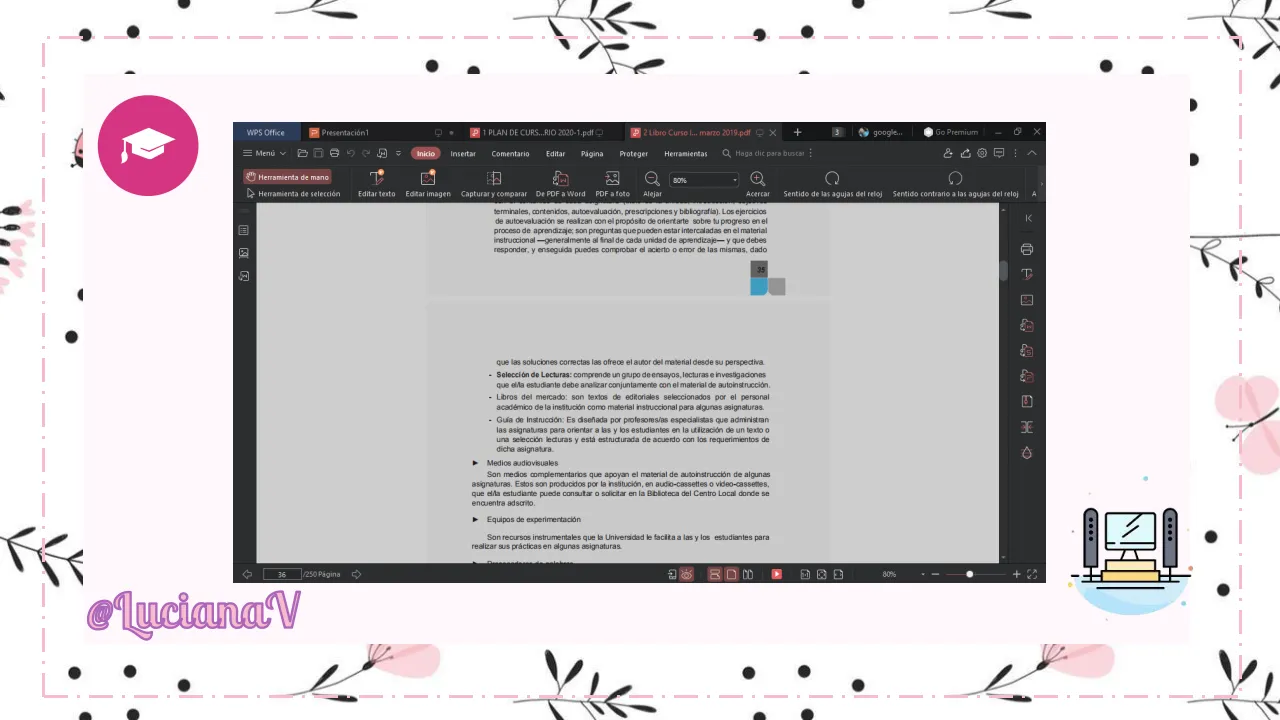Click the share icon in ribbon header
Viewport: 1280px width, 720px height.
965,153
